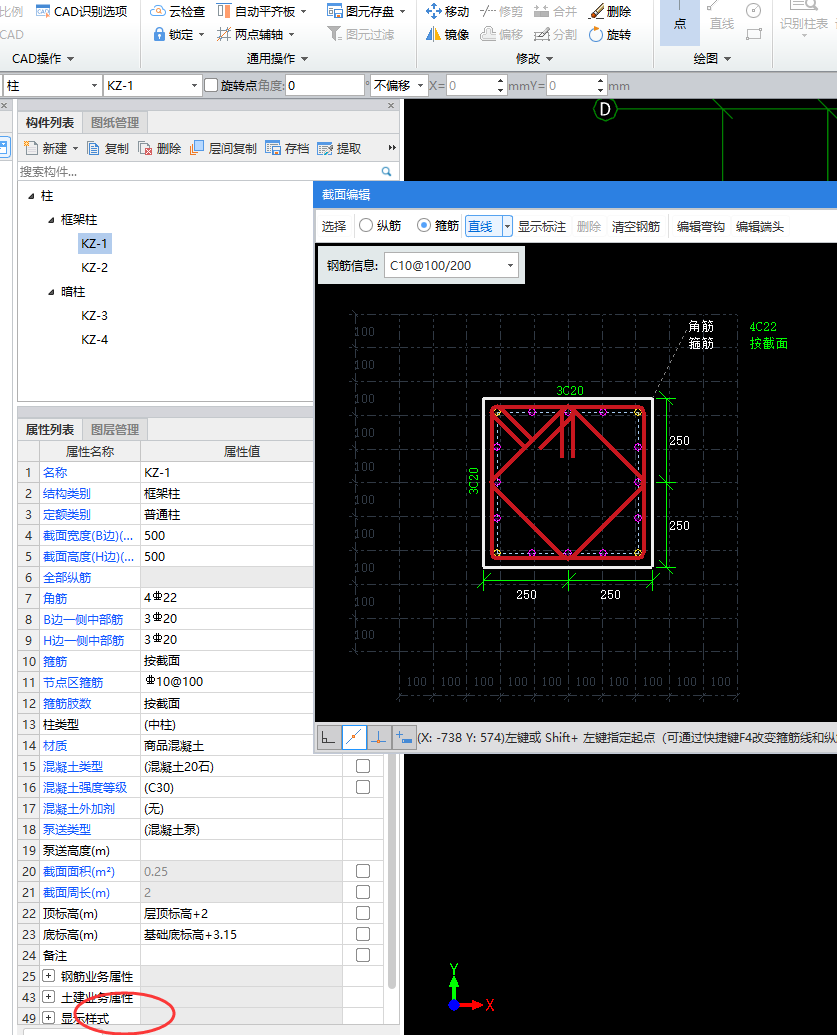Click 删除 in component list toolbar
Image resolution: width=837 pixels, height=1035 pixels.
(159, 149)
